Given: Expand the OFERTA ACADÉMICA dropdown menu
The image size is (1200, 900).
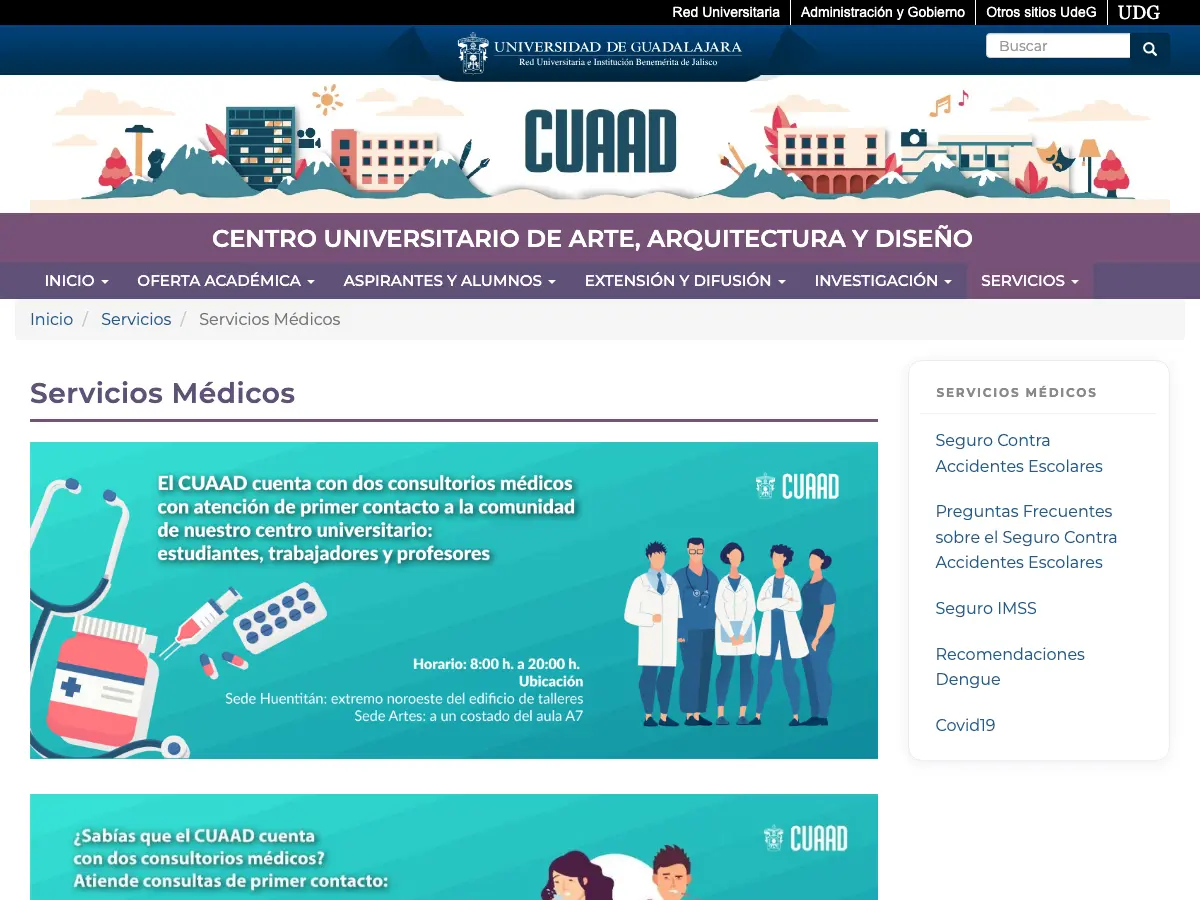Looking at the screenshot, I should pyautogui.click(x=226, y=281).
